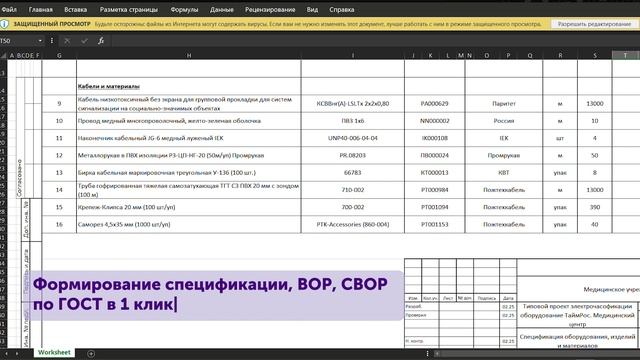Click cell 'PTK-Accessories (860-004)'
The width and height of the screenshot is (640, 360).
coord(353,224)
